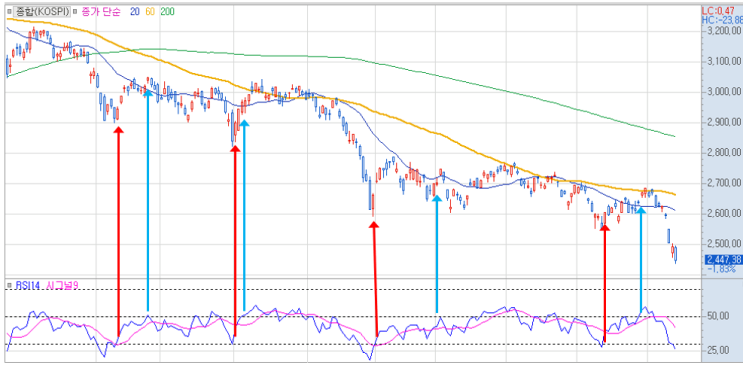Click the green 200 moving average period
743x365 pixels.
[x=167, y=11]
